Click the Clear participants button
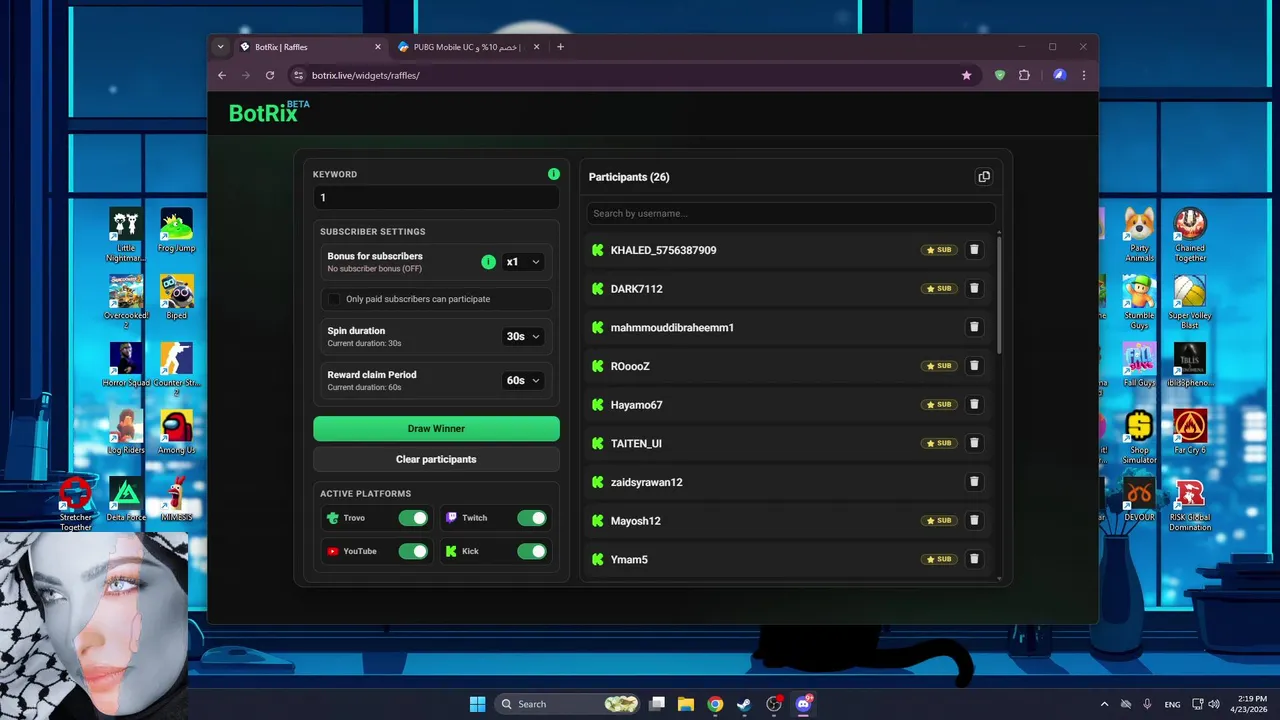The width and height of the screenshot is (1280, 720). (x=436, y=460)
